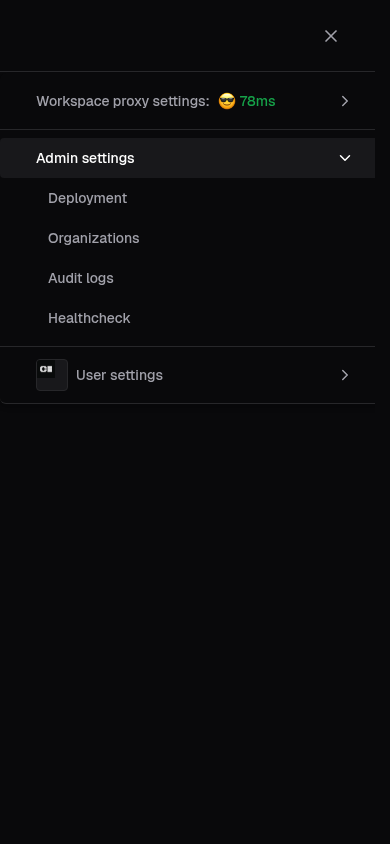
Task: Select the Audit logs item in Admin settings
Action: (81, 278)
